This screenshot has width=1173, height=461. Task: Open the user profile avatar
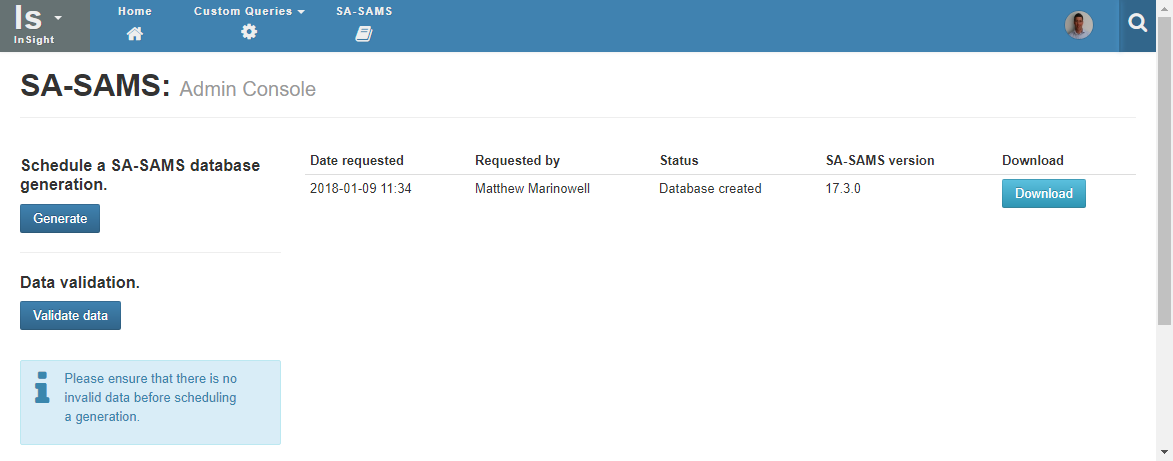1079,25
